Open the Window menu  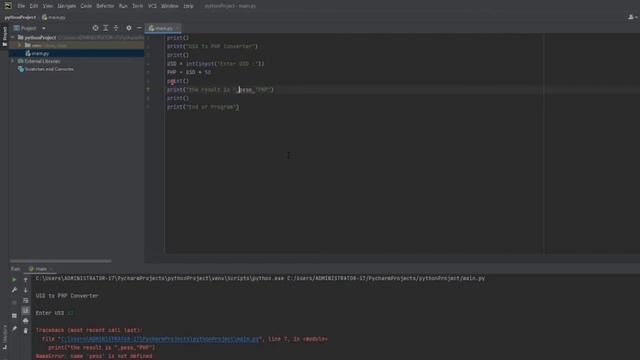[170, 6]
